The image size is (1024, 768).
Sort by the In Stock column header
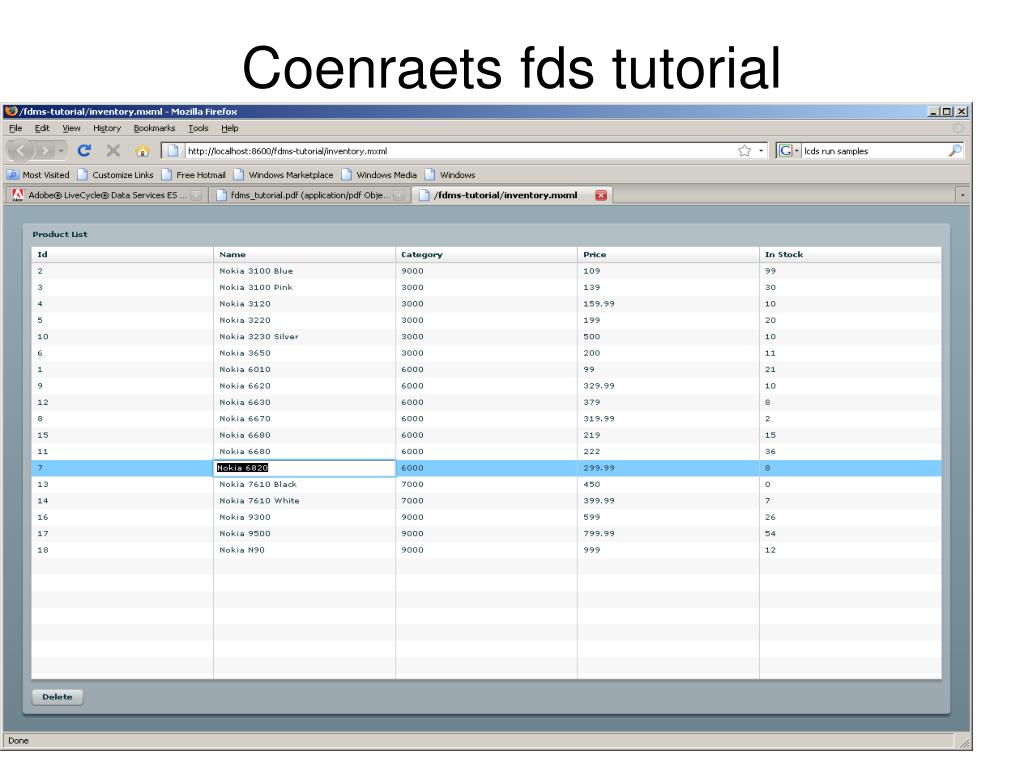(850, 255)
